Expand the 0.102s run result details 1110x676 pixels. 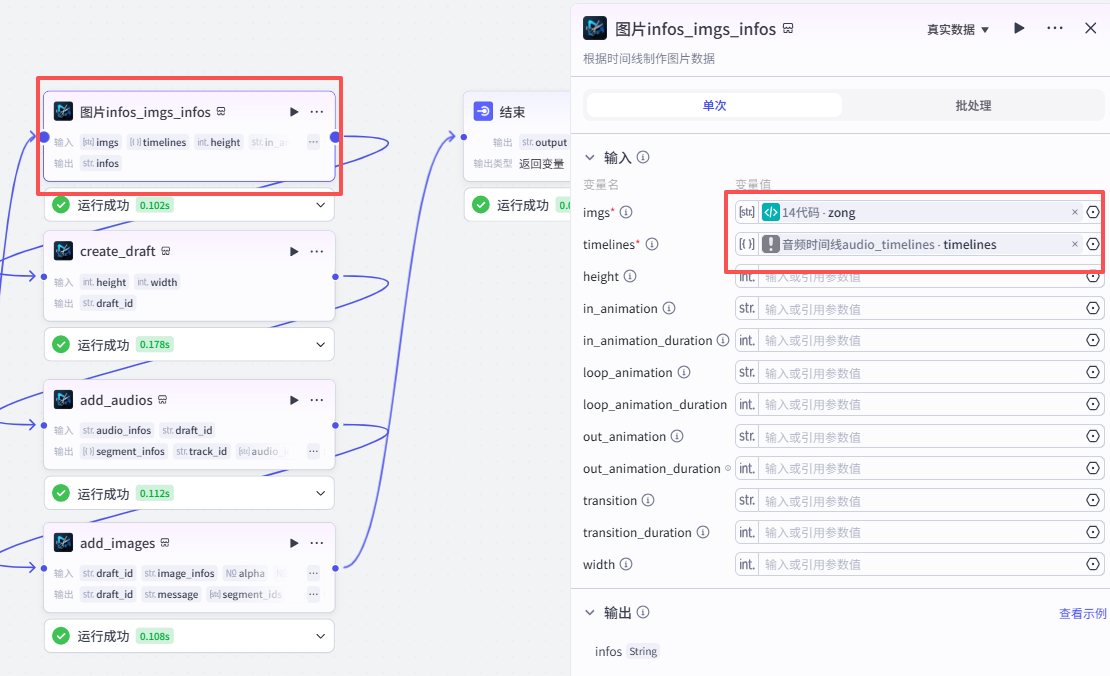pyautogui.click(x=321, y=205)
